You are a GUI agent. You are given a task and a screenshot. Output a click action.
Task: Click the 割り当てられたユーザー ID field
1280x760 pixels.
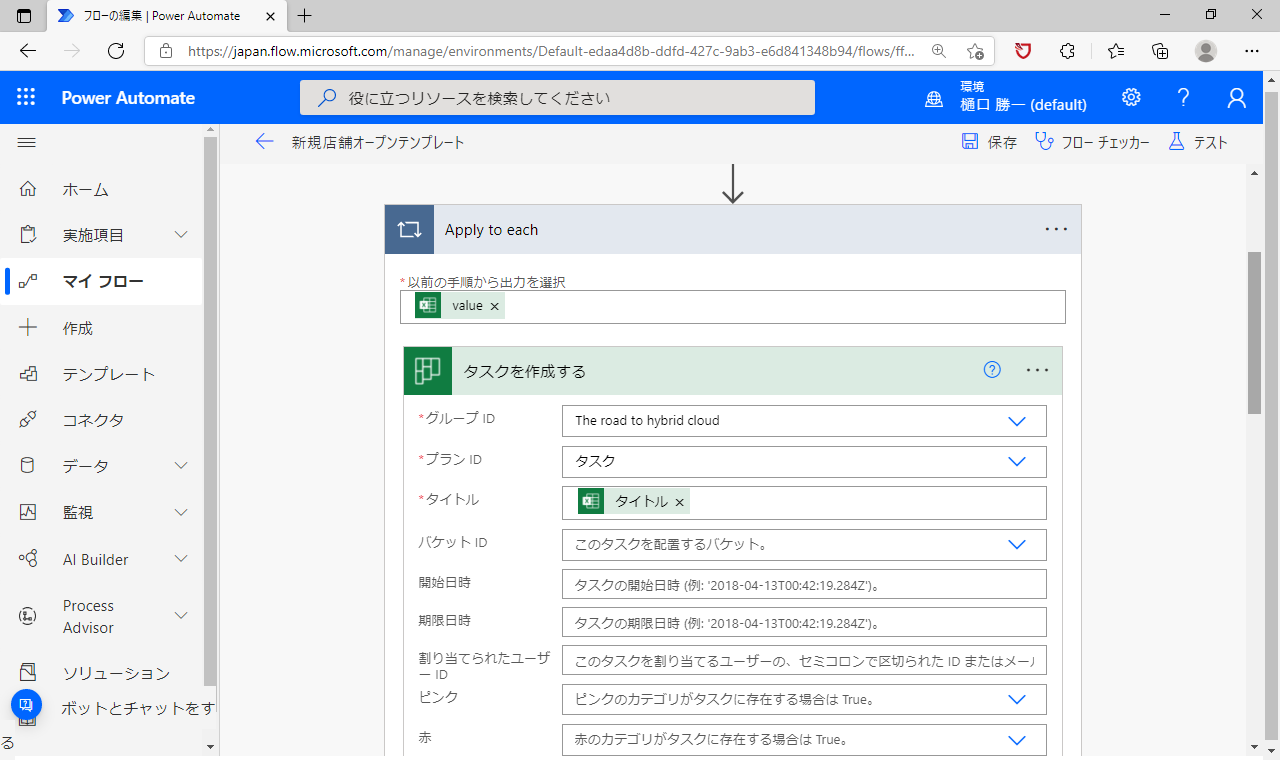tap(804, 661)
